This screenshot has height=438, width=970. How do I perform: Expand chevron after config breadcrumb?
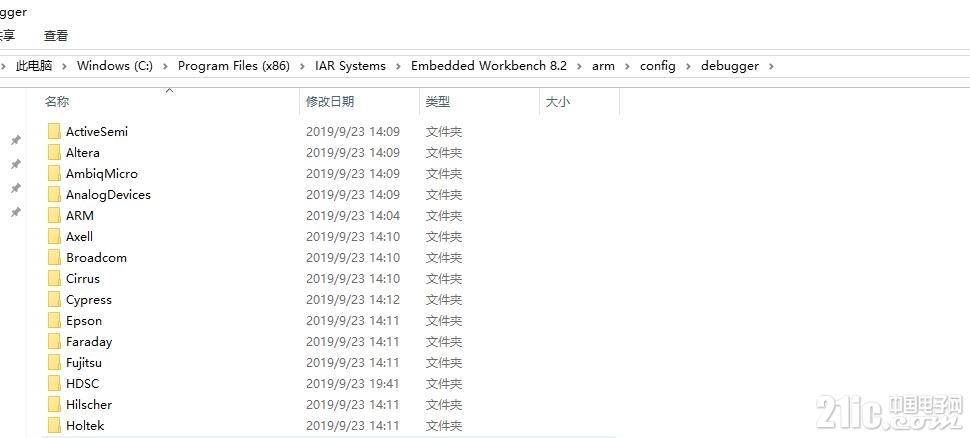coord(689,66)
